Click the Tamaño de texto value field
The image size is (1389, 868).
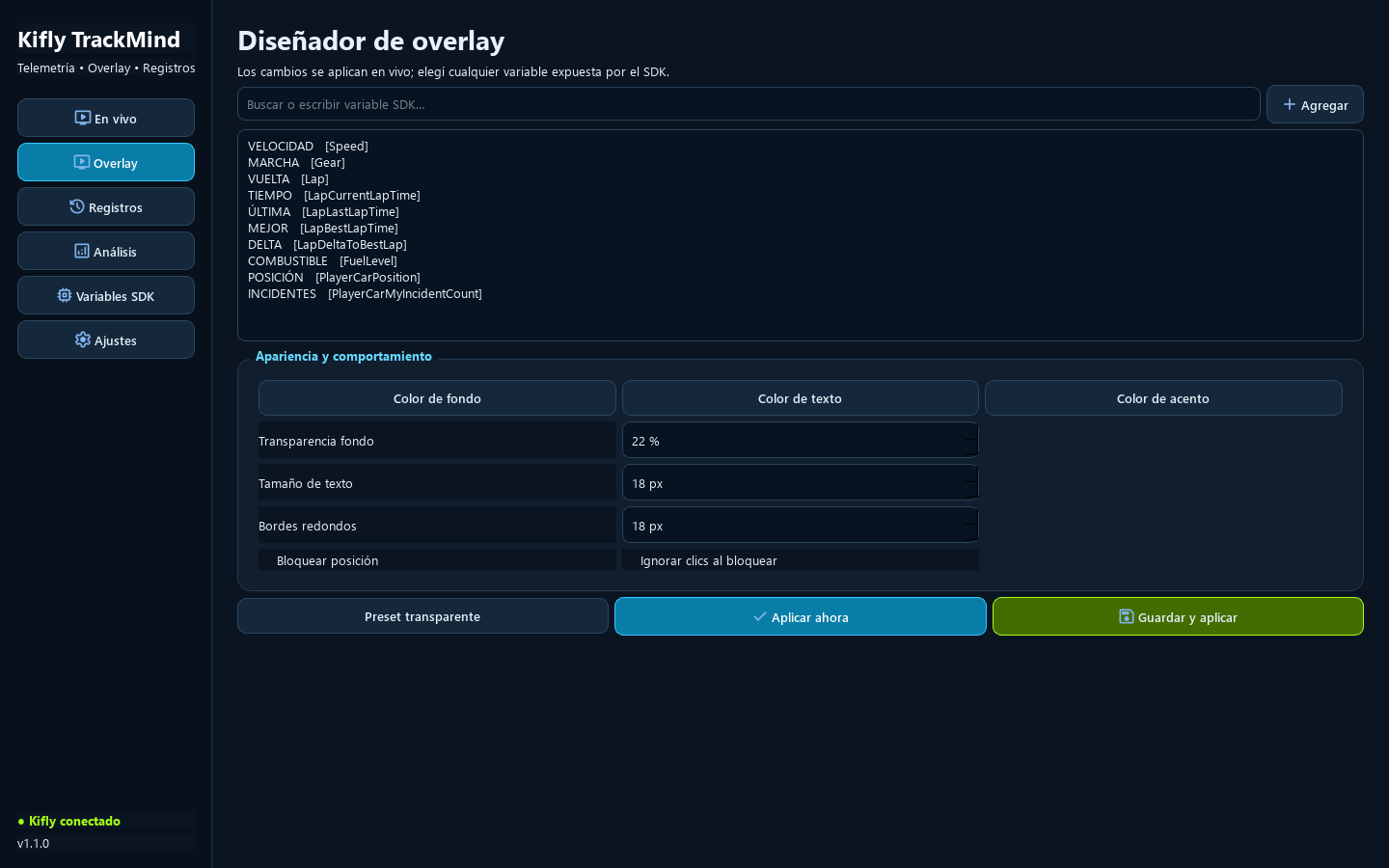[800, 483]
